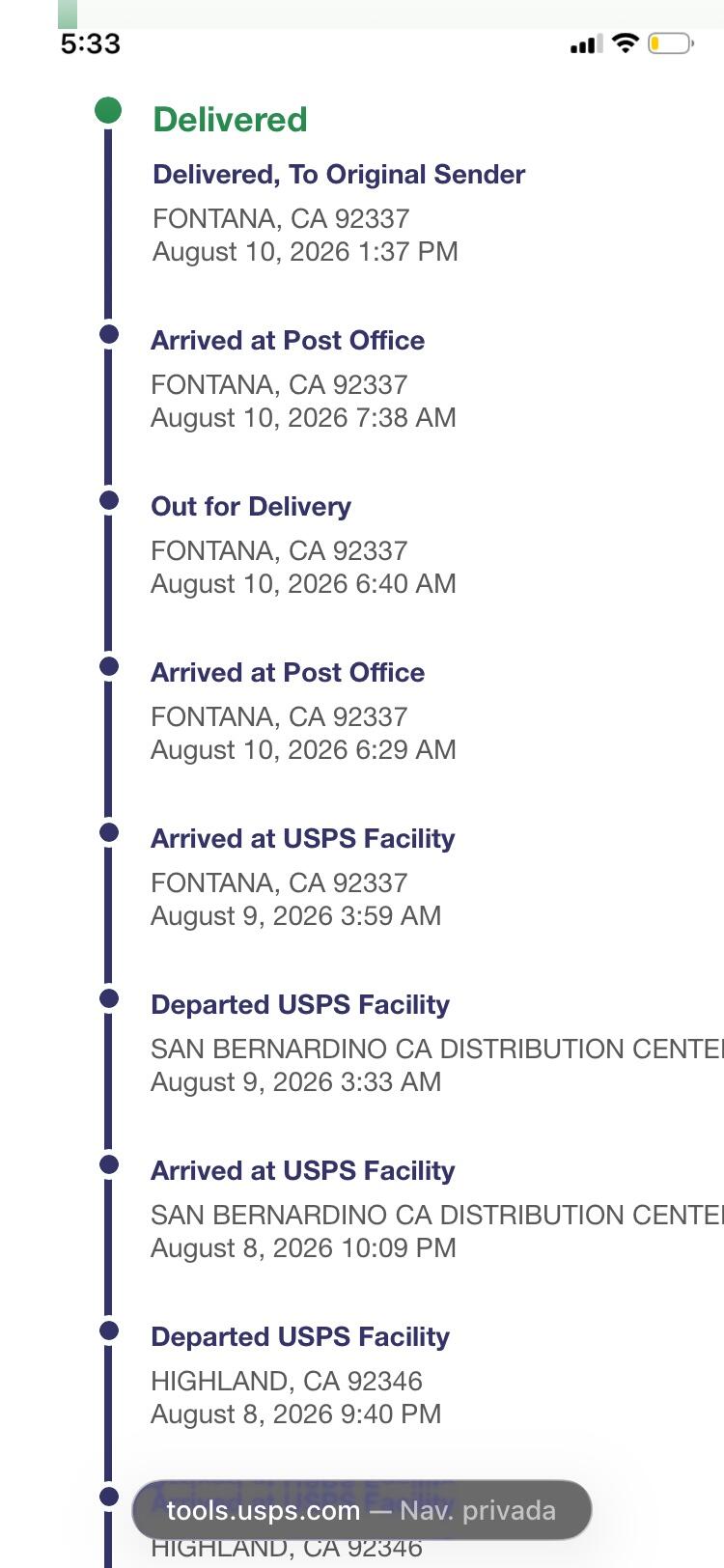Select the dot beside the Fontana Arrived at USPS Facility entry

point(109,832)
